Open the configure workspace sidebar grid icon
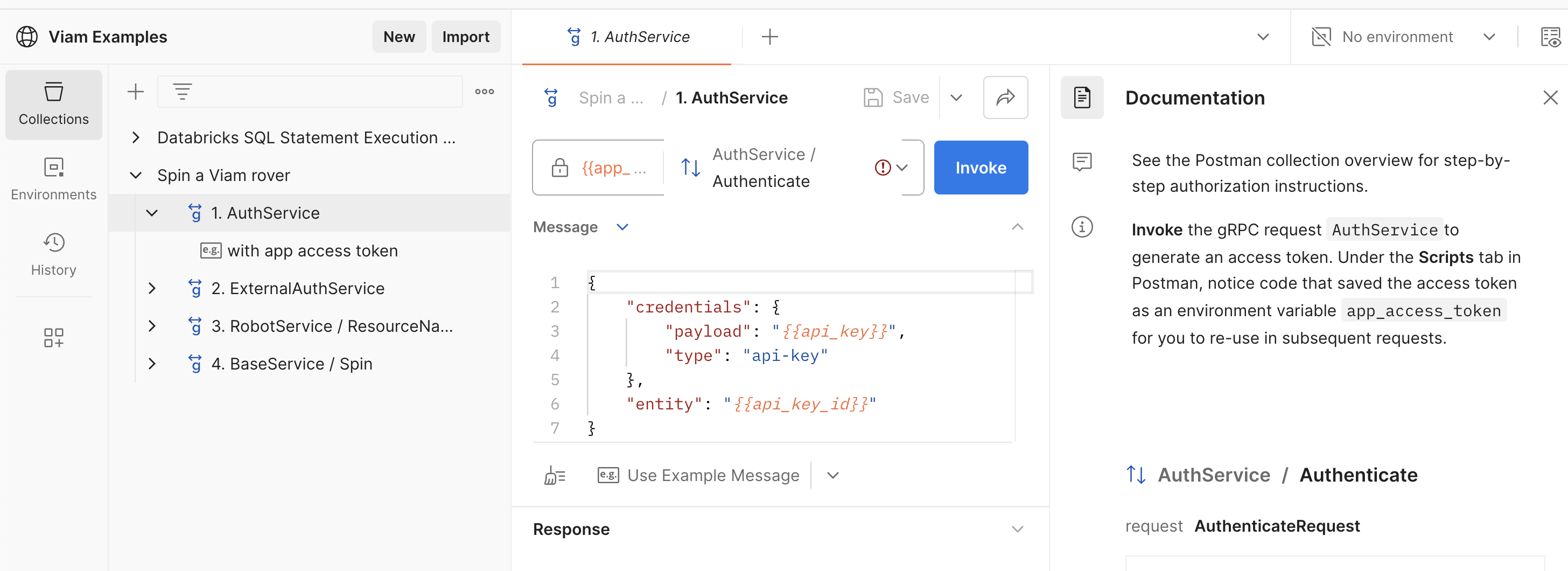Screen dimensions: 1568x571 pyautogui.click(x=53, y=338)
